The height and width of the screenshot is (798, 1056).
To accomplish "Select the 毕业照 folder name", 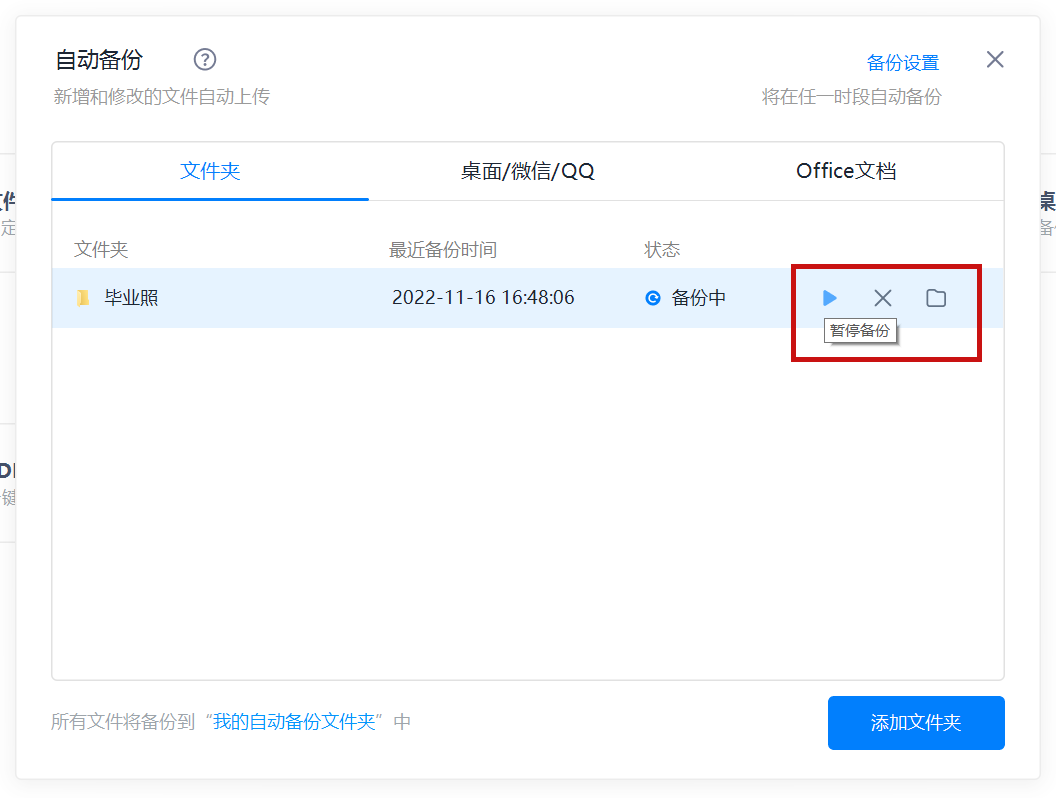I will (x=131, y=298).
